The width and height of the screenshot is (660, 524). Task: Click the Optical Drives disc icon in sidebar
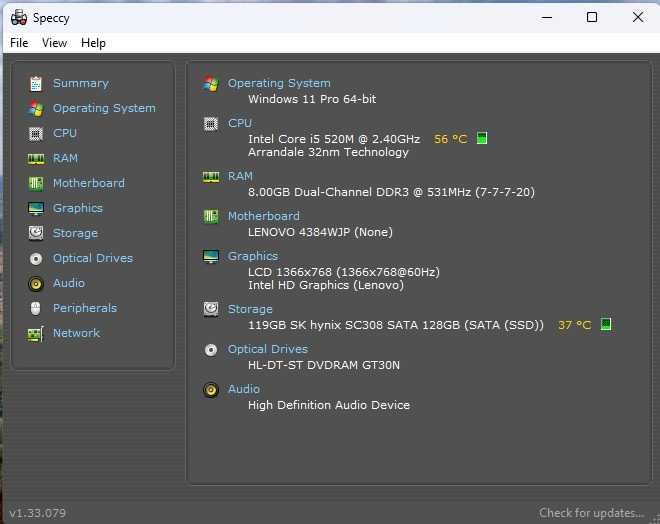36,258
